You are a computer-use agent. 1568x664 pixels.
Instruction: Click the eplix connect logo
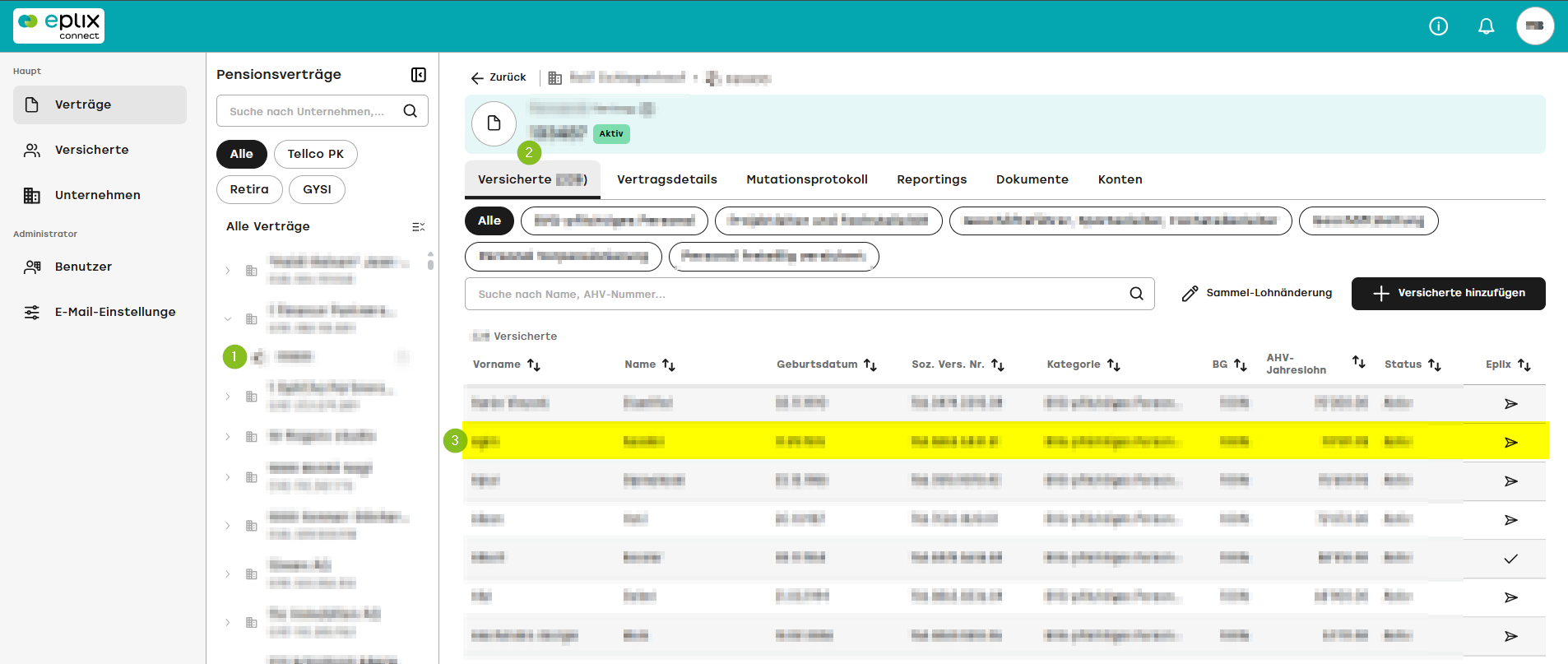click(x=58, y=26)
